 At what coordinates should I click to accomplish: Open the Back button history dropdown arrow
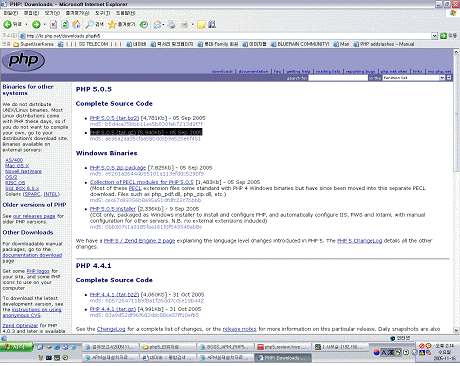(x=26, y=24)
